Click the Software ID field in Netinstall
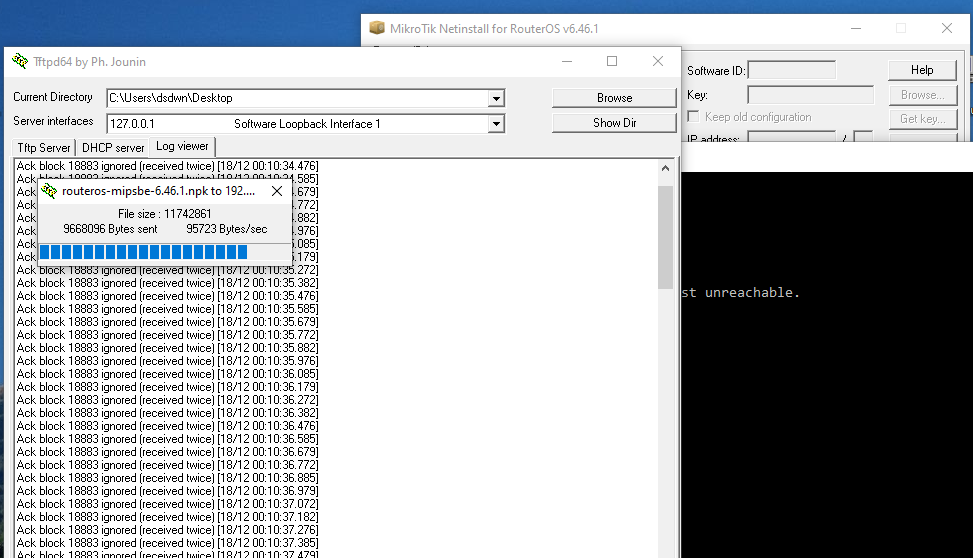Image resolution: width=973 pixels, height=558 pixels. [x=792, y=70]
